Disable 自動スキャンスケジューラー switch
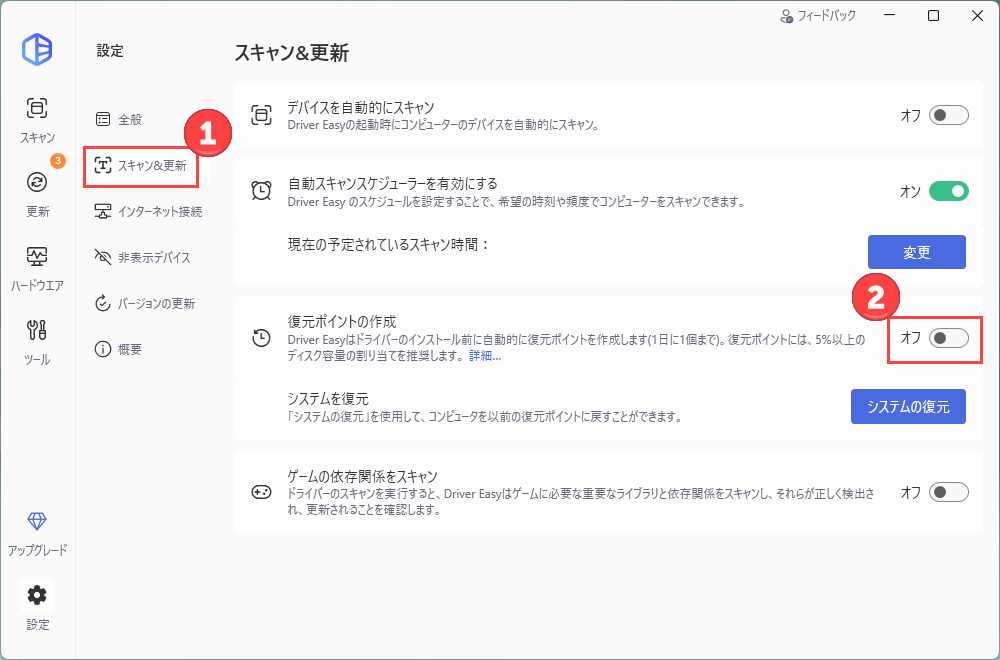Viewport: 1000px width, 660px height. [x=948, y=191]
